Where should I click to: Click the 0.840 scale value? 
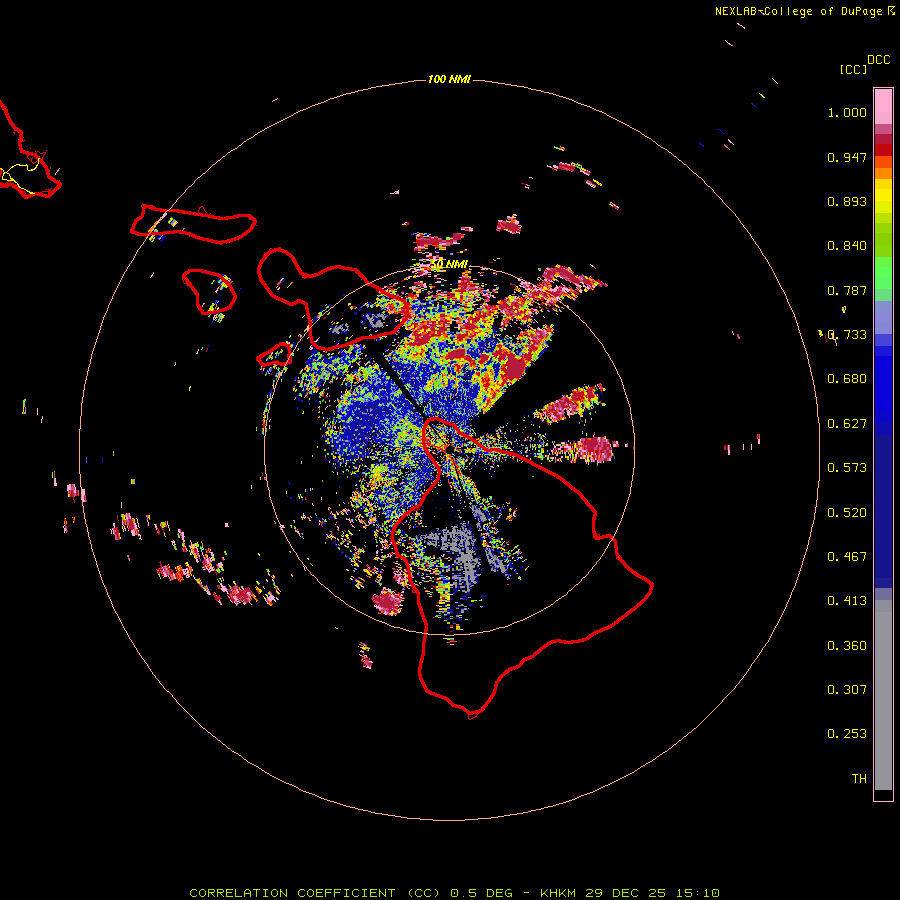pos(847,246)
